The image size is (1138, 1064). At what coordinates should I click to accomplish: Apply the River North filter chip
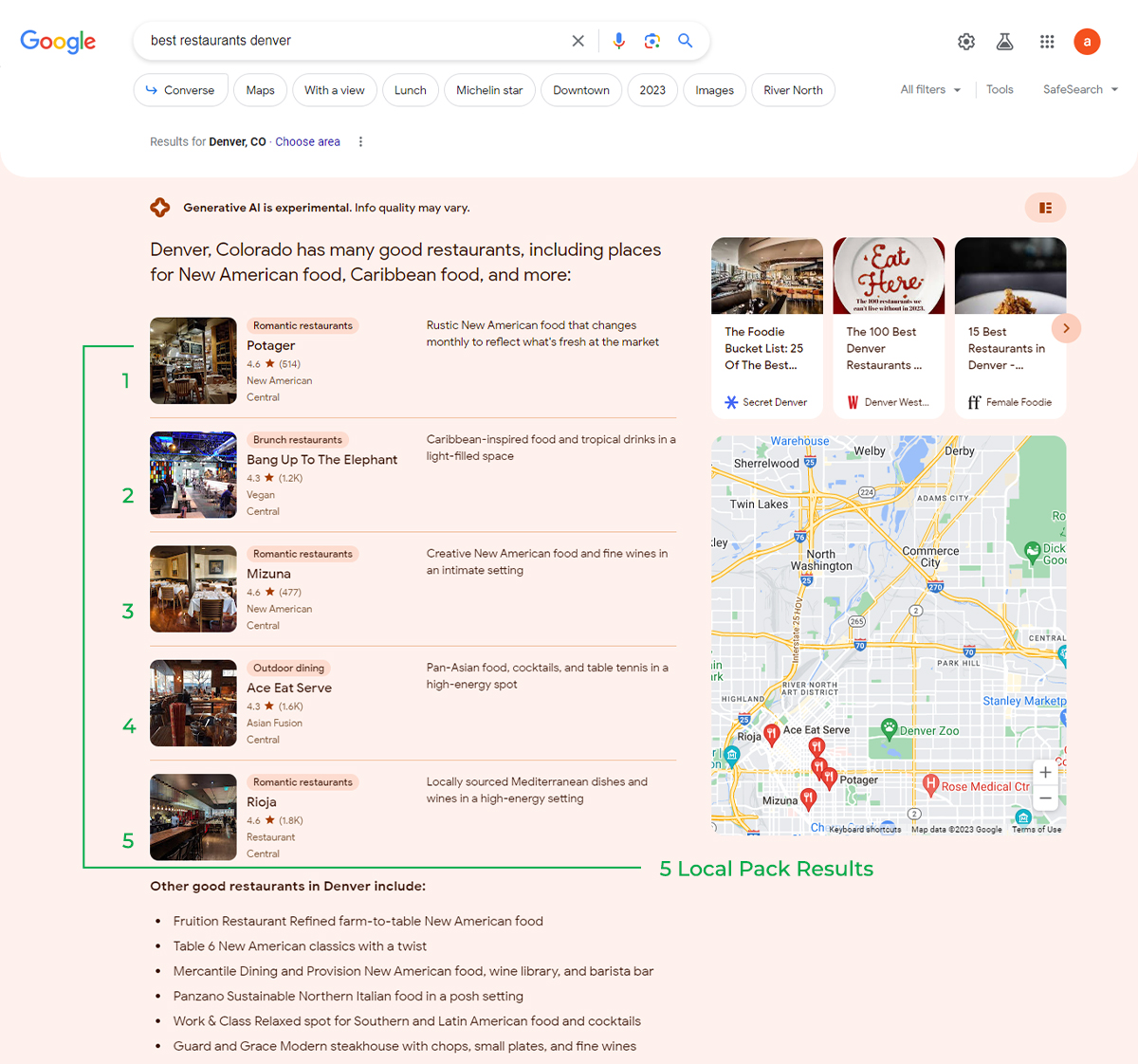(794, 90)
